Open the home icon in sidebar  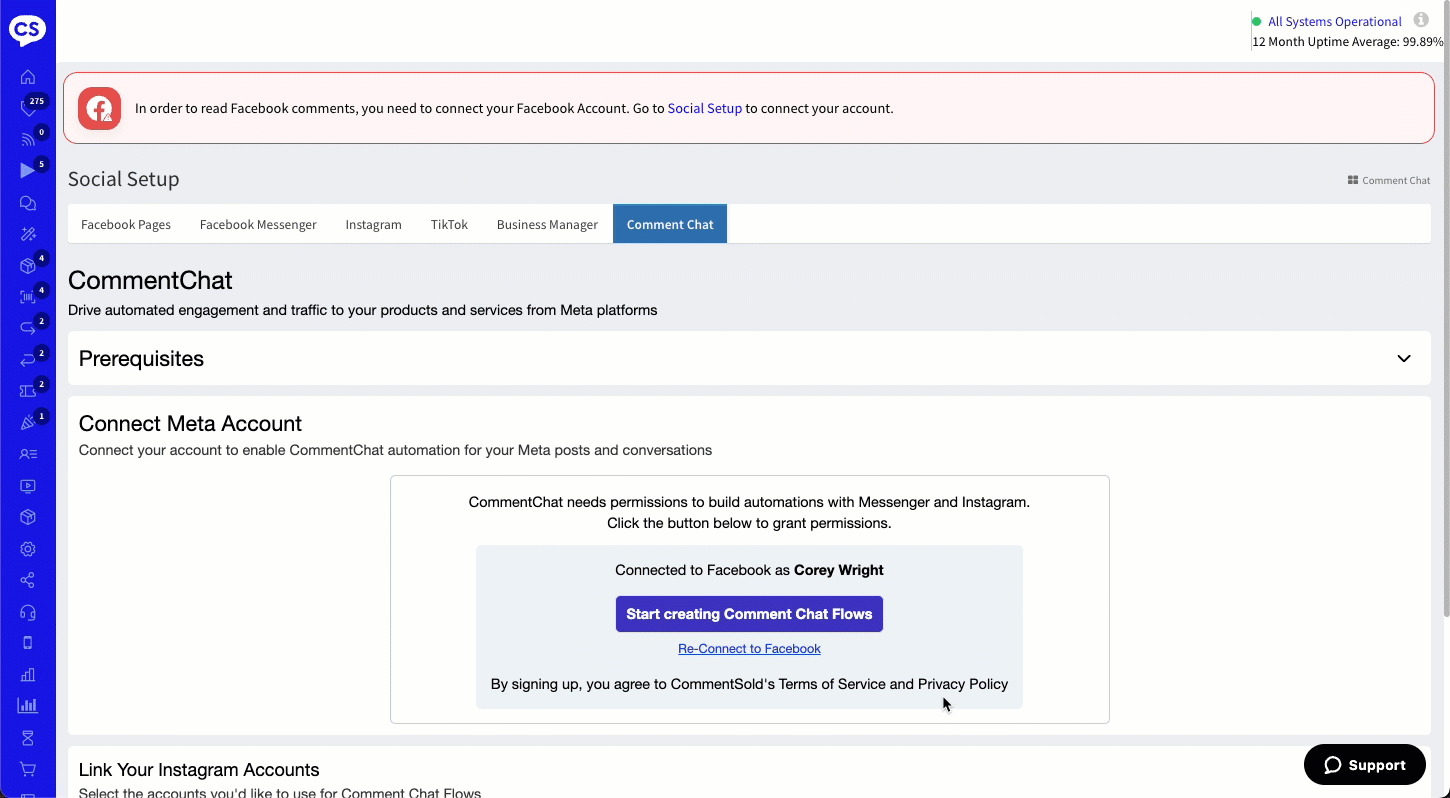coord(28,77)
